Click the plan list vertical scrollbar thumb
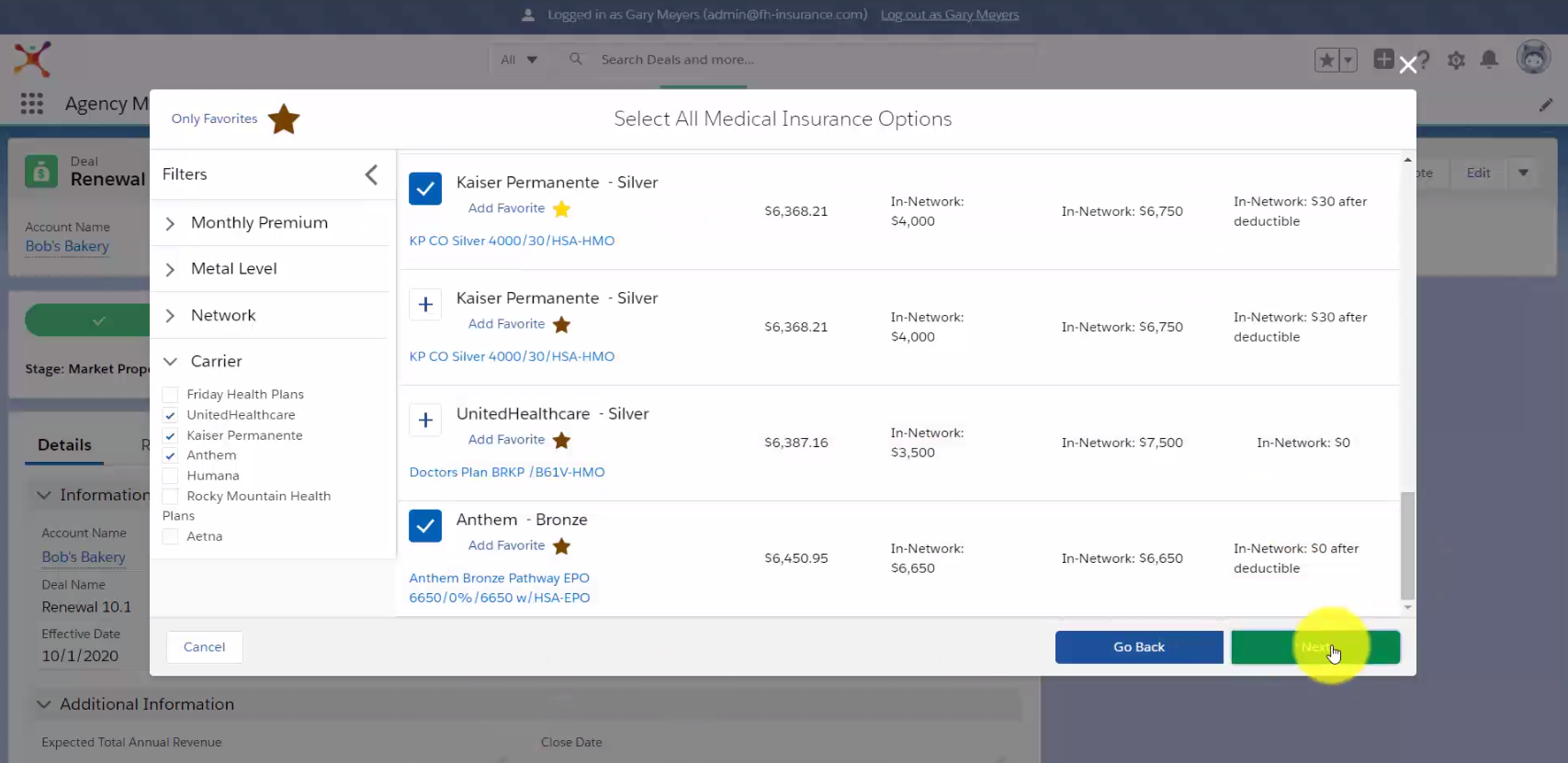The height and width of the screenshot is (763, 1568). point(1407,545)
